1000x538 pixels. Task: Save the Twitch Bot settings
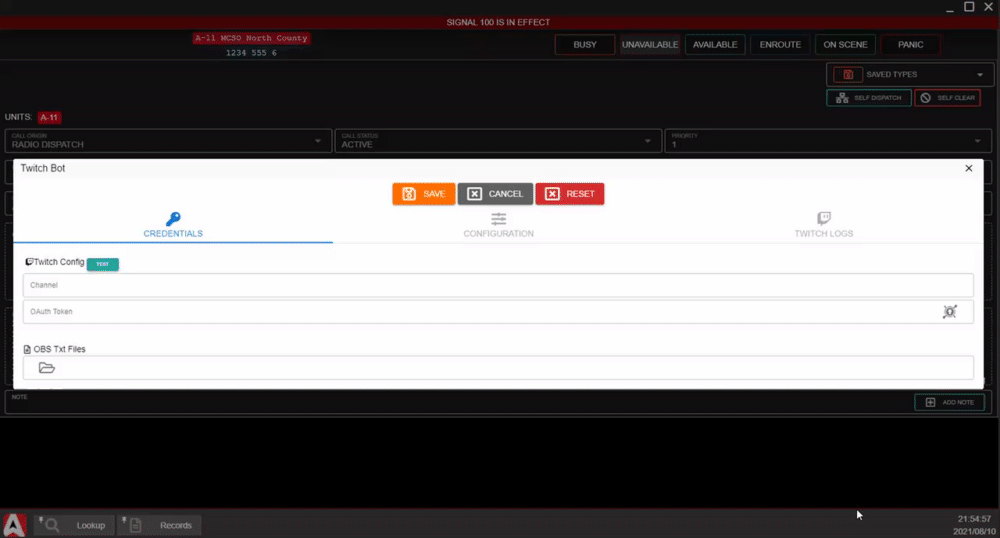(423, 194)
